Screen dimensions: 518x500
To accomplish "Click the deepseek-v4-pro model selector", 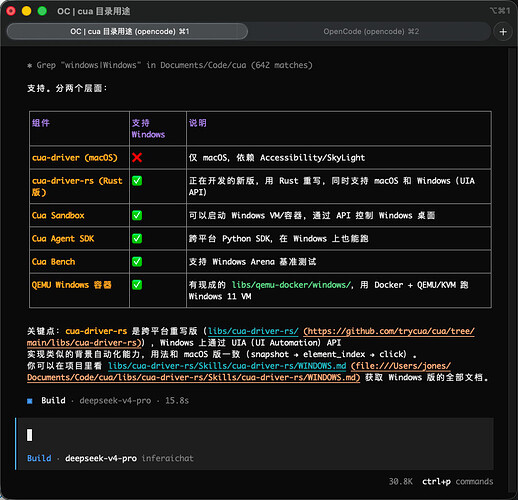I will click(x=101, y=458).
